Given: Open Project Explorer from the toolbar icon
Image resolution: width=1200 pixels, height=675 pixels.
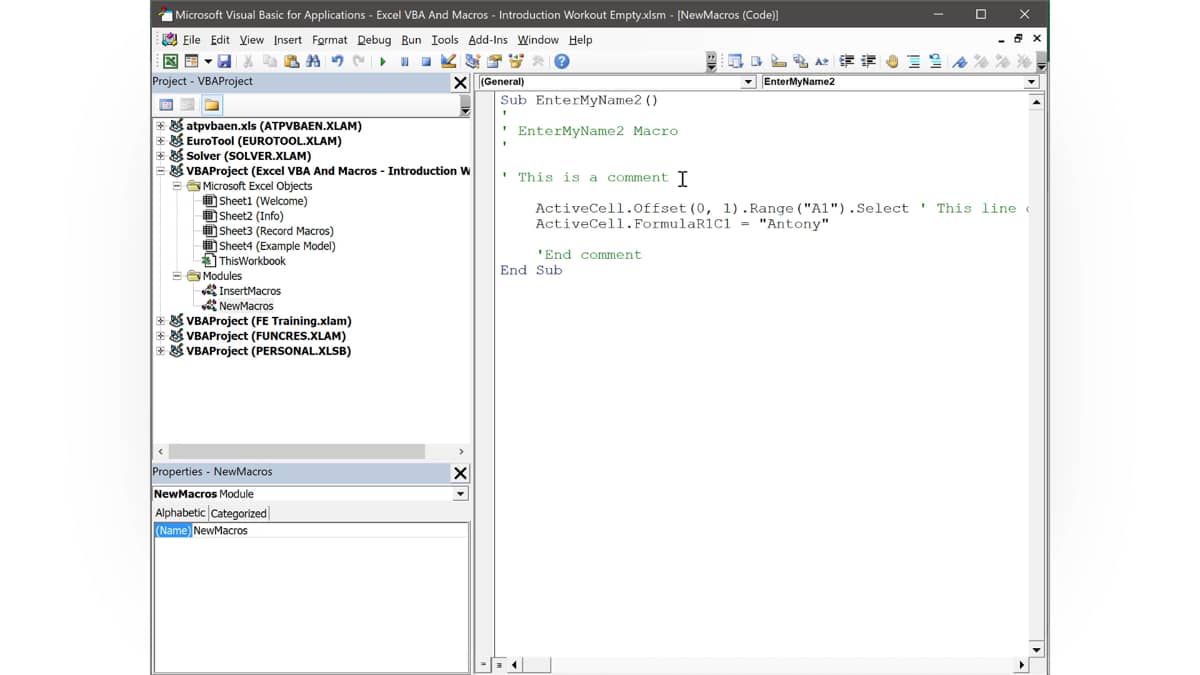Looking at the screenshot, I should click(472, 62).
